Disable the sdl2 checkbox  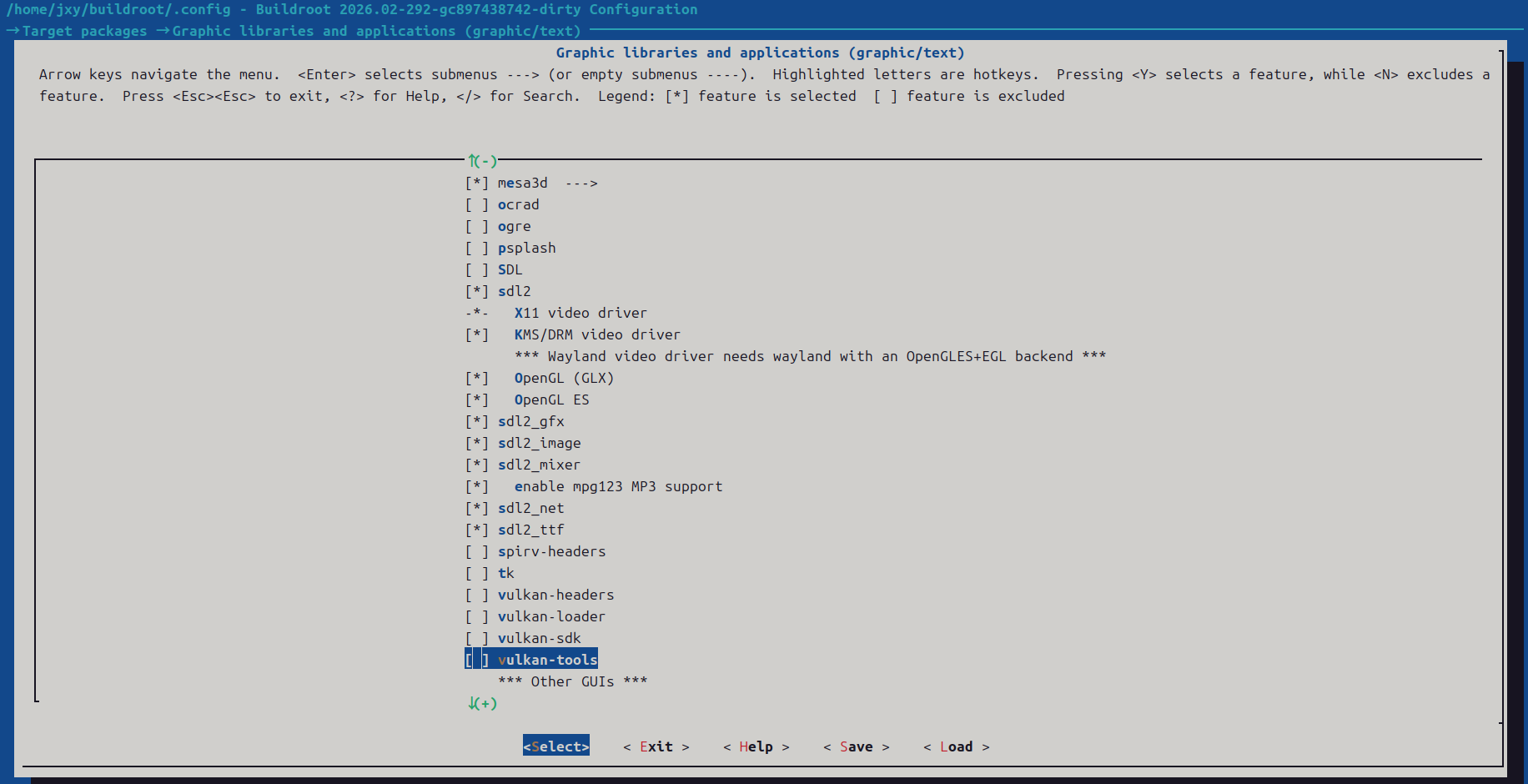click(476, 291)
